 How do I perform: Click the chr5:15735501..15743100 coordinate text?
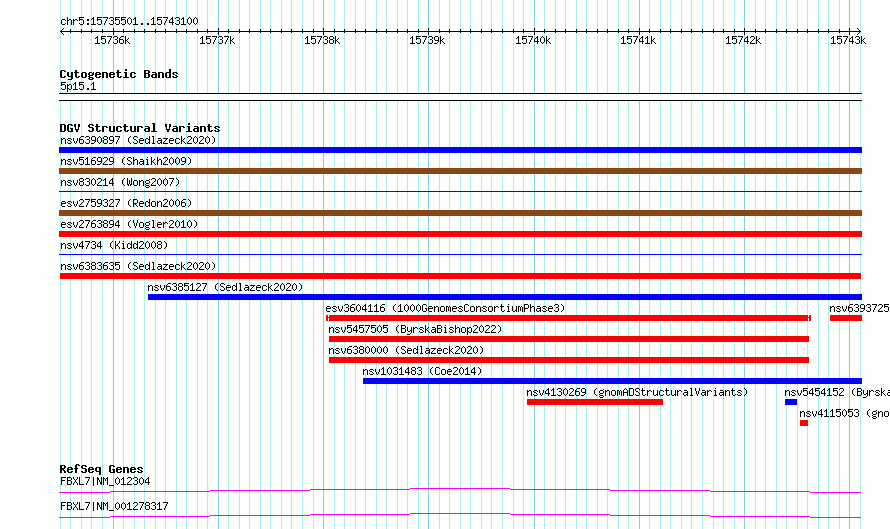129,22
